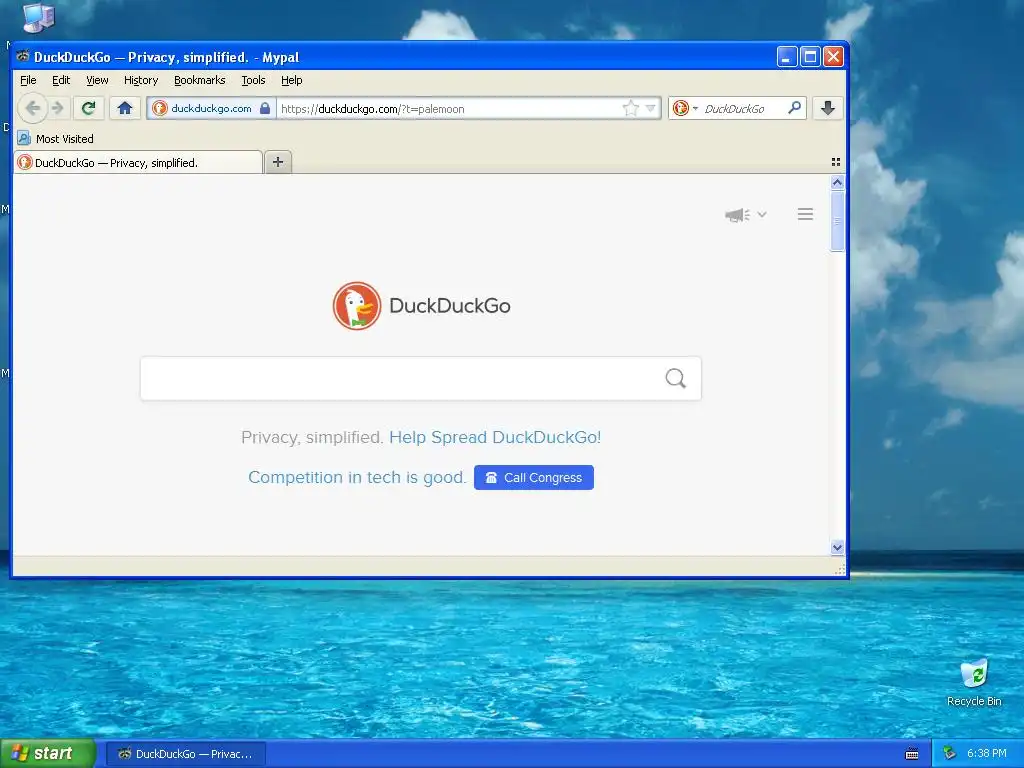
Task: Click the 6:38 PM system clock
Action: tap(987, 754)
